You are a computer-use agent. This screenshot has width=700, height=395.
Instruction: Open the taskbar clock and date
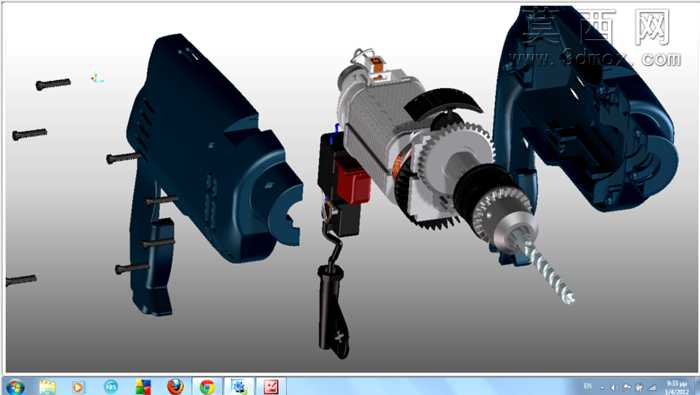pyautogui.click(x=677, y=387)
